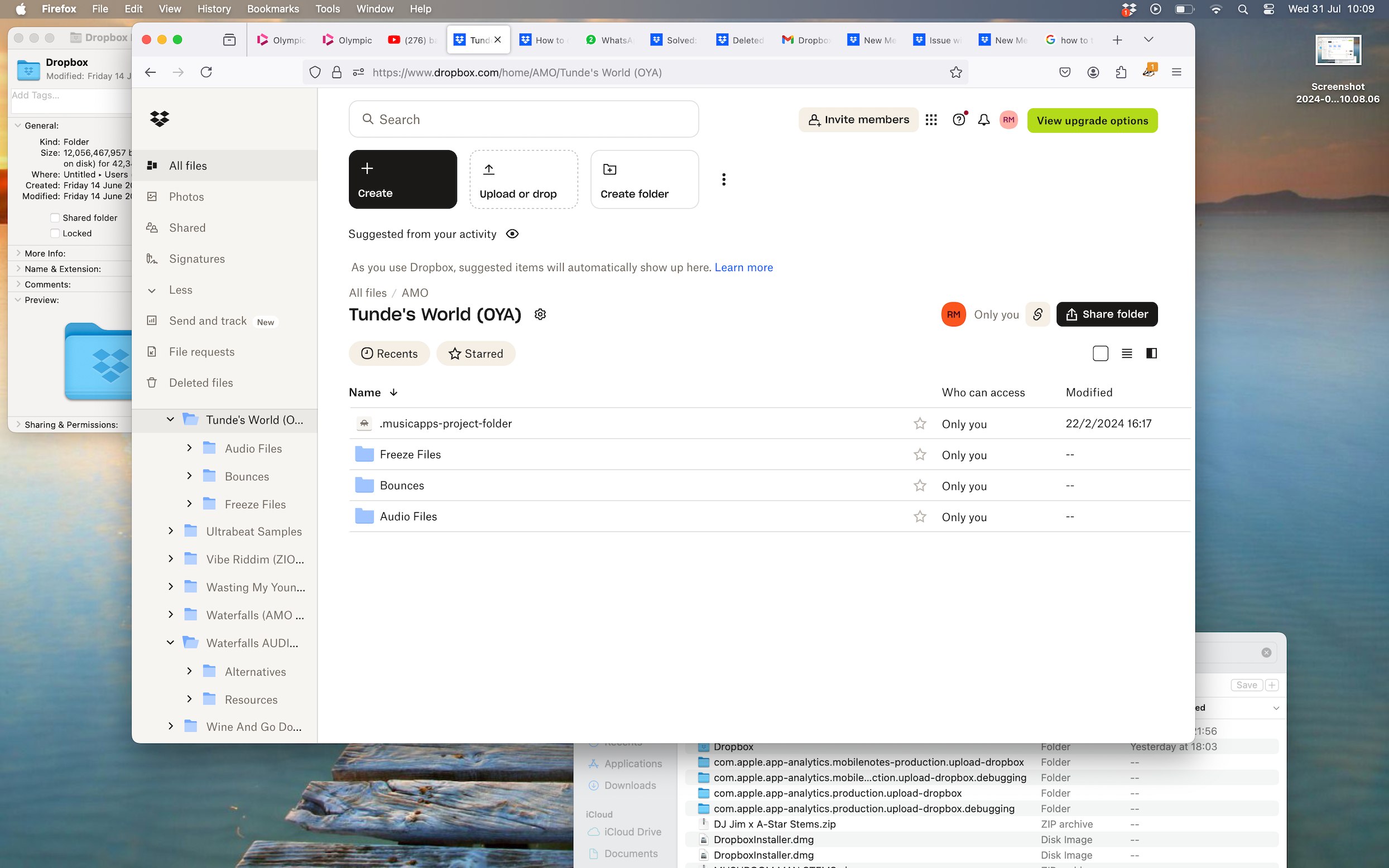This screenshot has width=1389, height=868.
Task: Click the Create button
Action: point(402,179)
